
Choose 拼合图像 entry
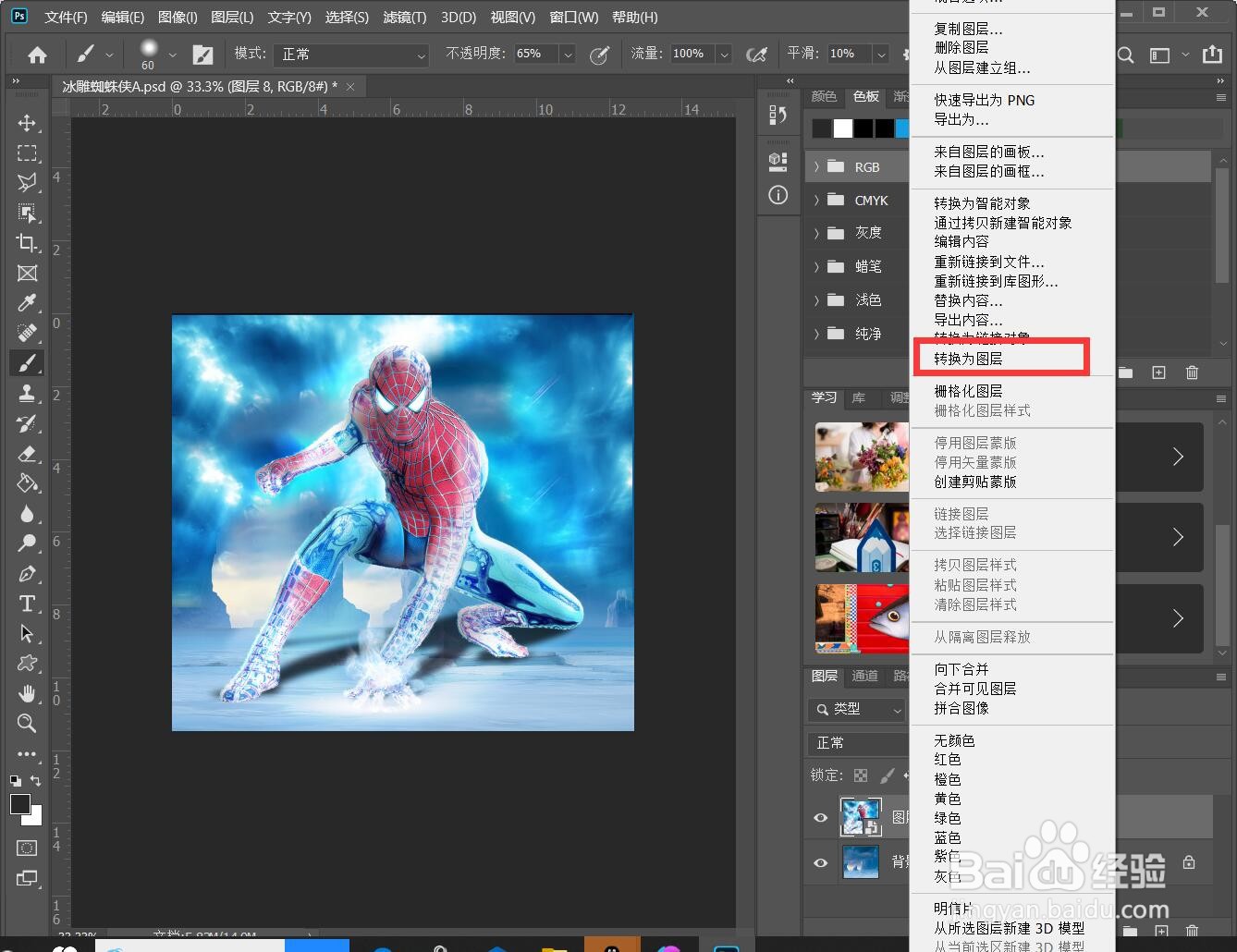coord(961,708)
